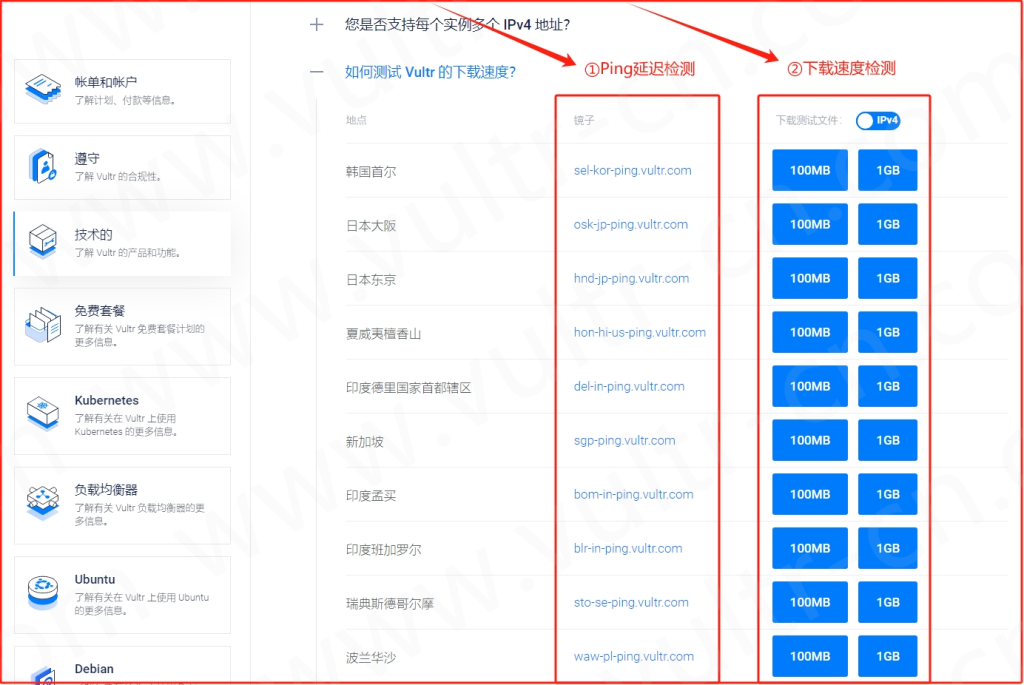The image size is (1024, 685).
Task: Download 100MB file for 日本大阪
Action: (810, 225)
